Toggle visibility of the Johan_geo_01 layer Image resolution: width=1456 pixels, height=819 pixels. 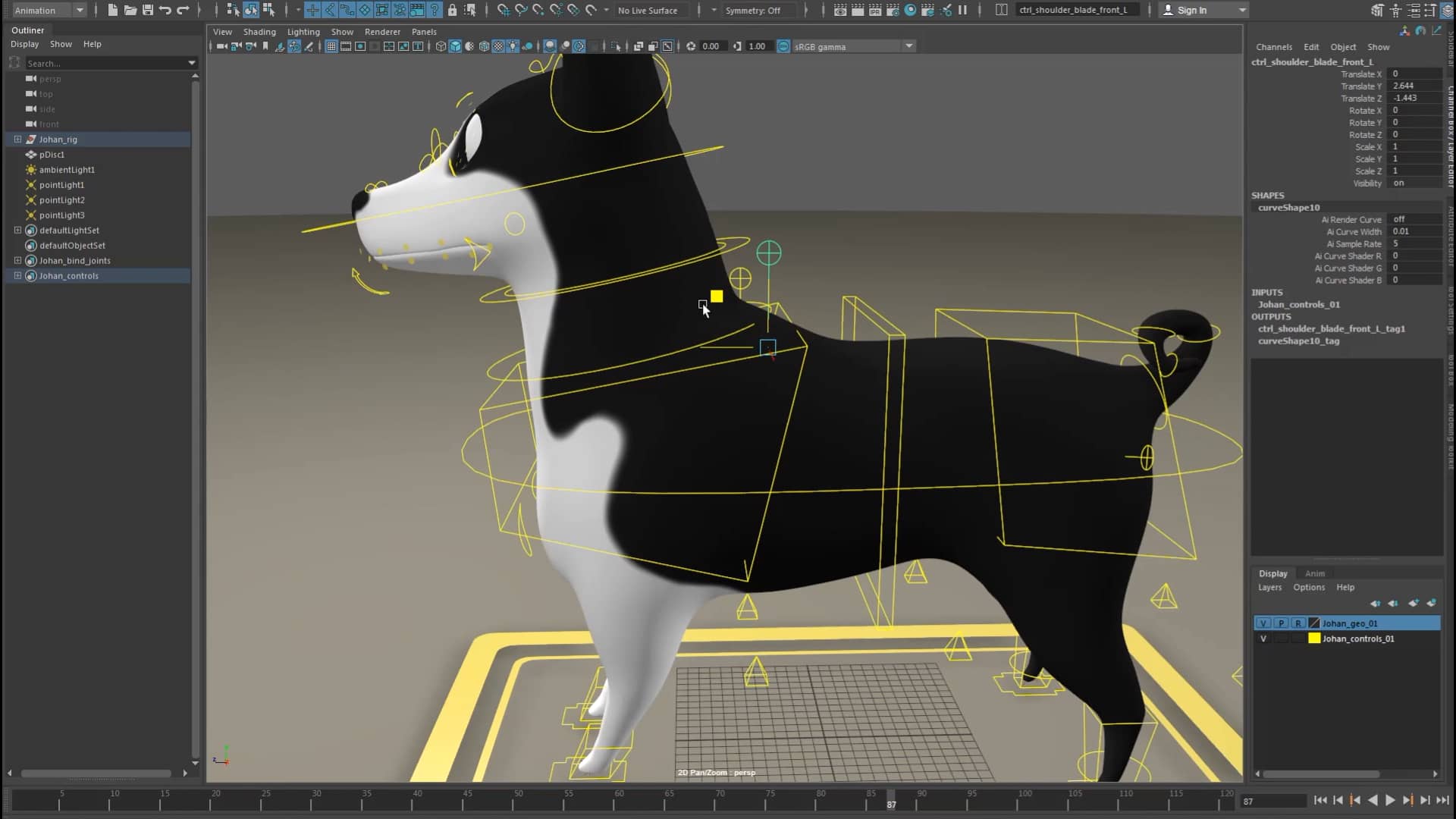coord(1263,623)
